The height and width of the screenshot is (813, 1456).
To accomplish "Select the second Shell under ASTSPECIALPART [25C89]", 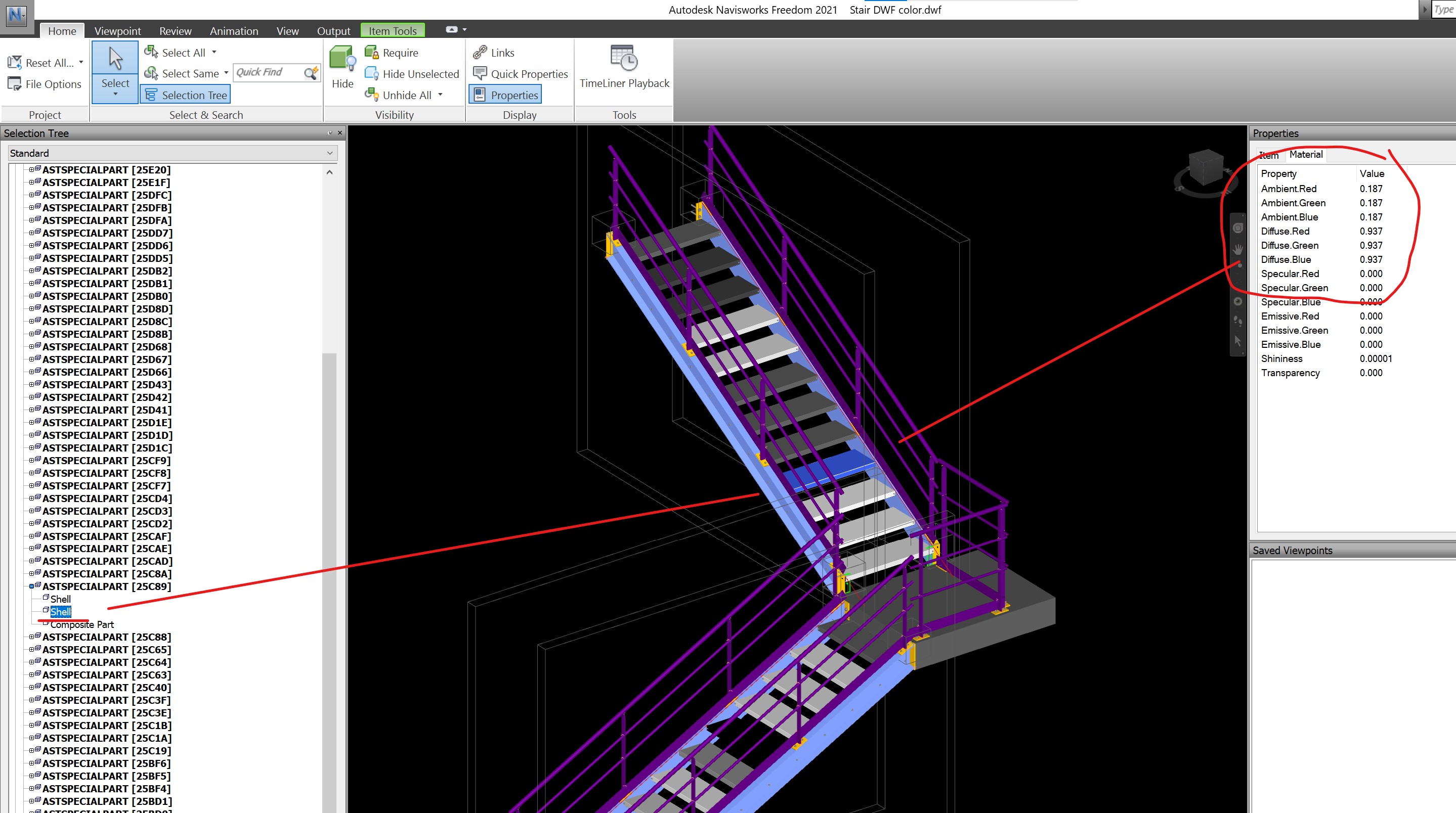I will [60, 611].
